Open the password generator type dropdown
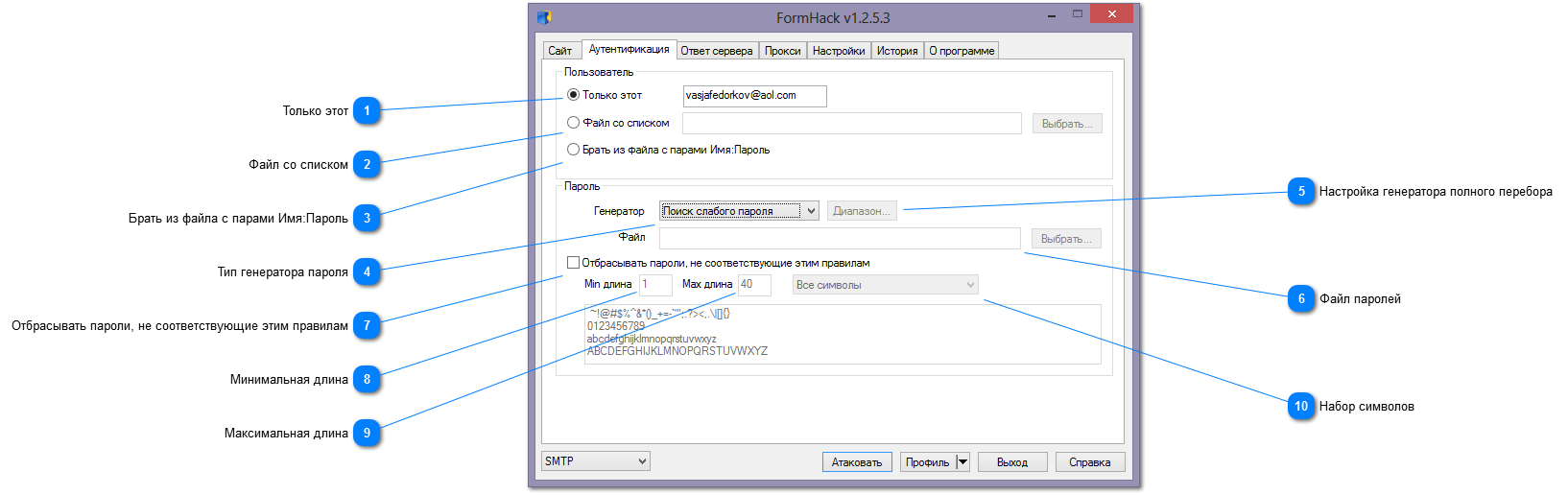The width and height of the screenshot is (1568, 495). 811,211
